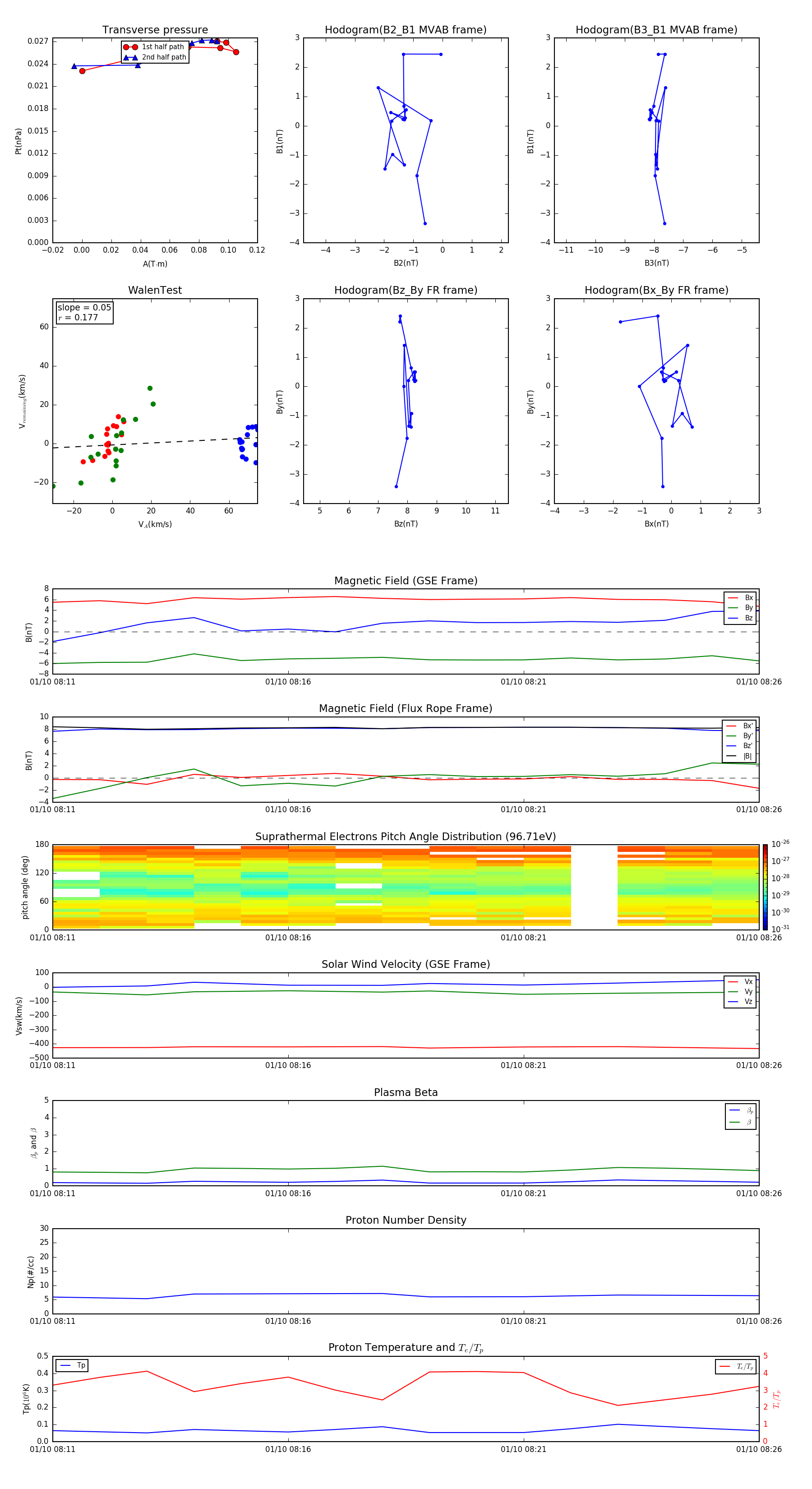This screenshot has height=1489, width=812.
Task: Click the 'Magnetic Field (Flux Rope Frame)' title
Action: coord(406,709)
